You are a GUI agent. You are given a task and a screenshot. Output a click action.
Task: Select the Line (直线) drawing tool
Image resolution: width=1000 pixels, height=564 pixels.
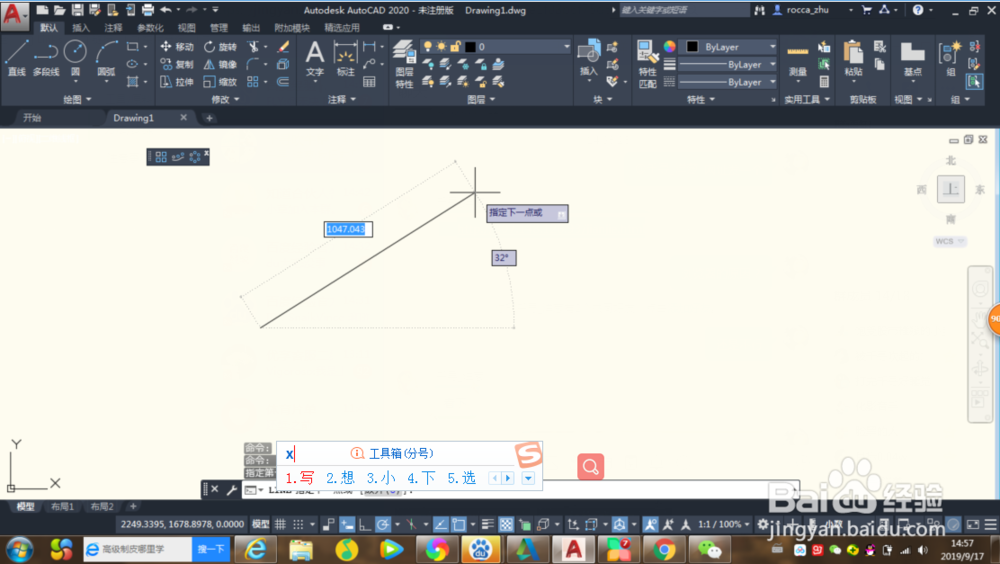[17, 59]
